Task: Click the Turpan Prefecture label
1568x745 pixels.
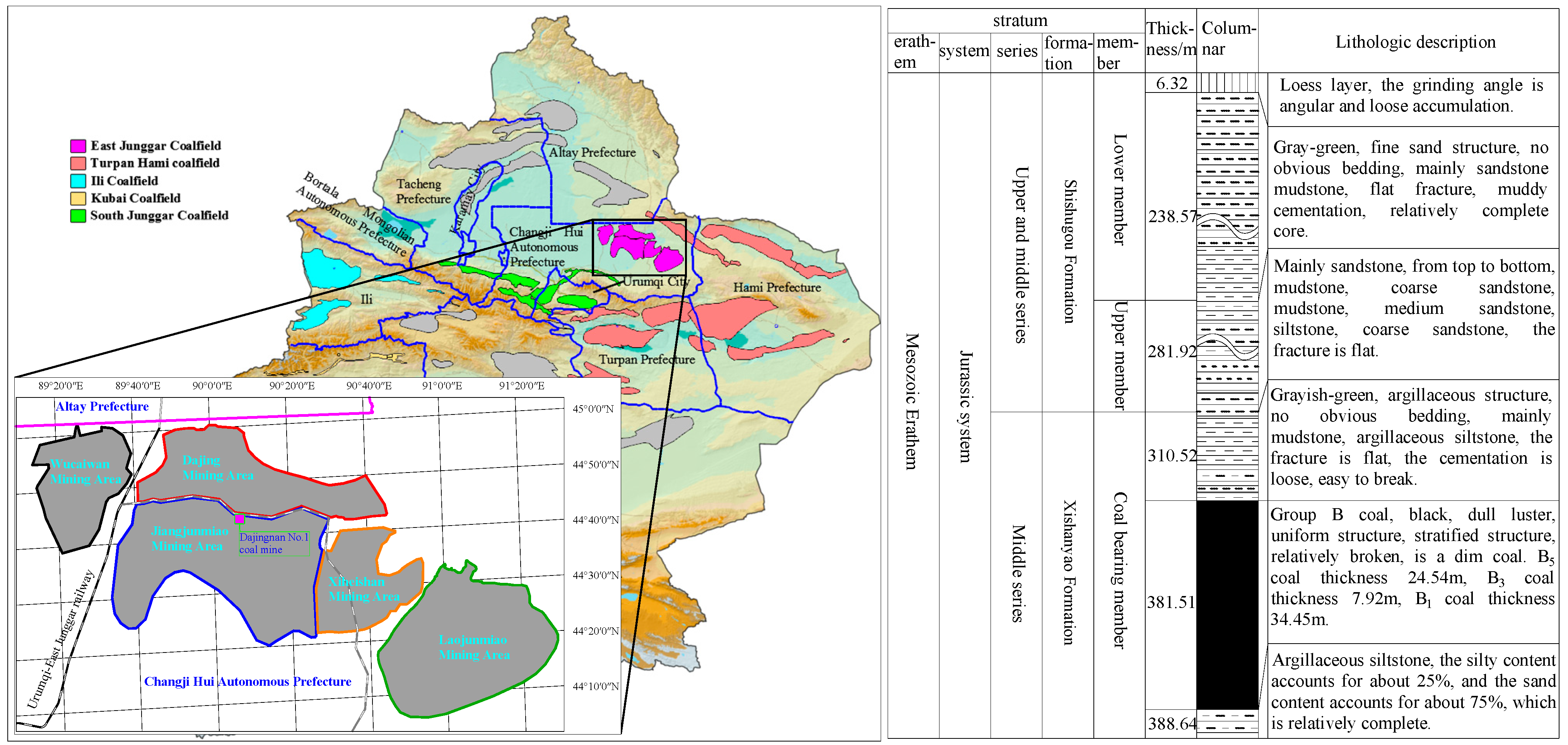Action: pyautogui.click(x=646, y=360)
